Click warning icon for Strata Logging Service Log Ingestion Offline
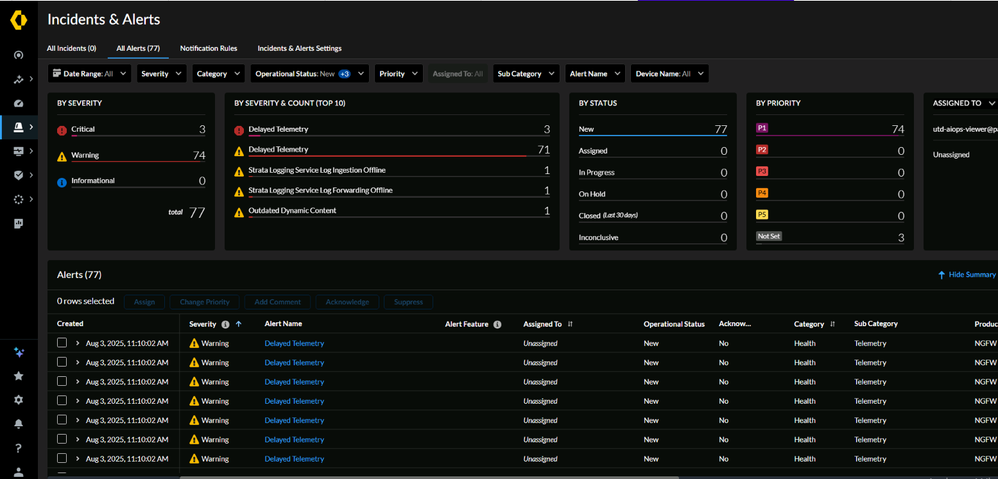998x479 pixels. pos(239,171)
